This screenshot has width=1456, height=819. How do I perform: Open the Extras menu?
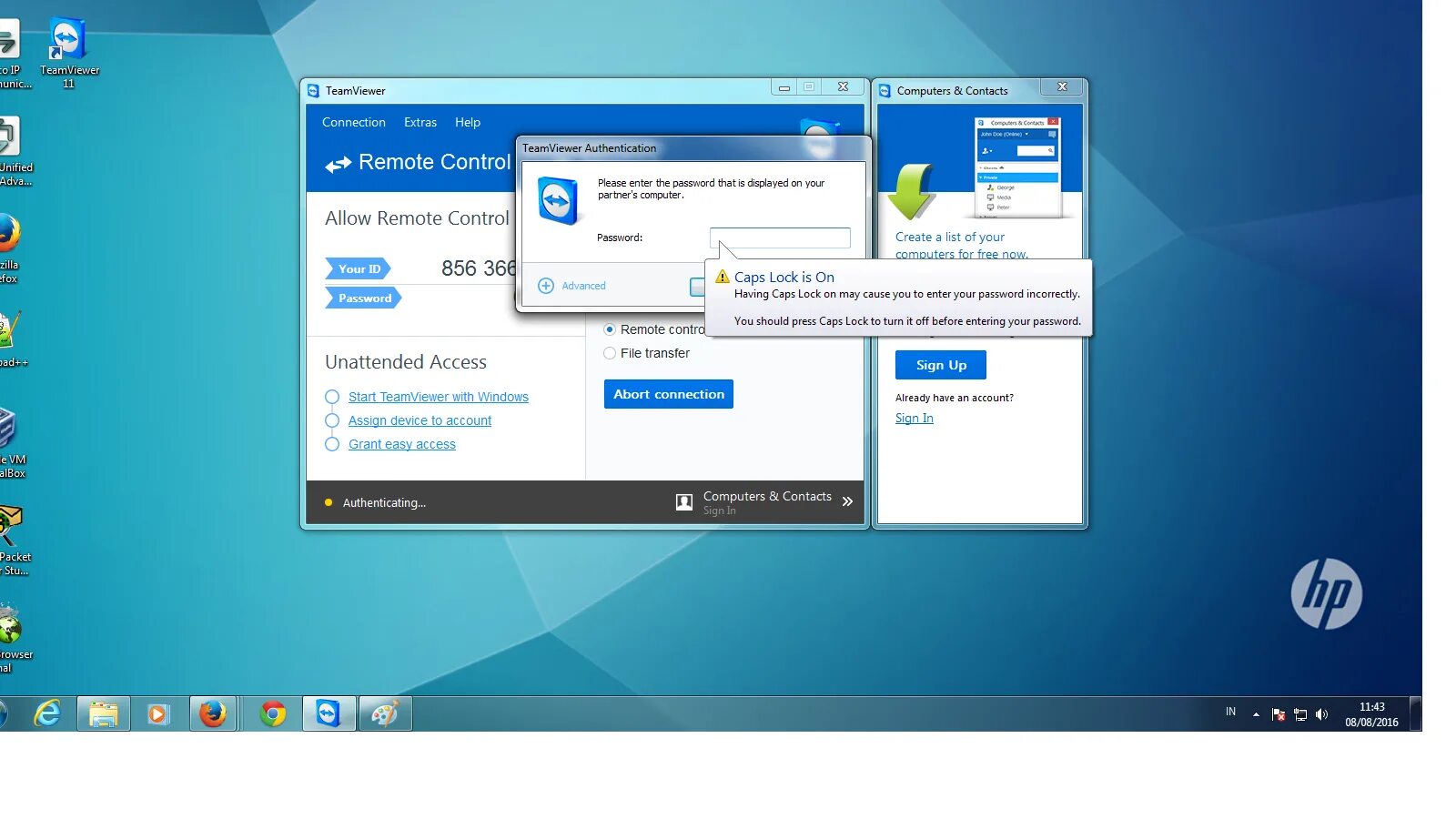coord(420,122)
